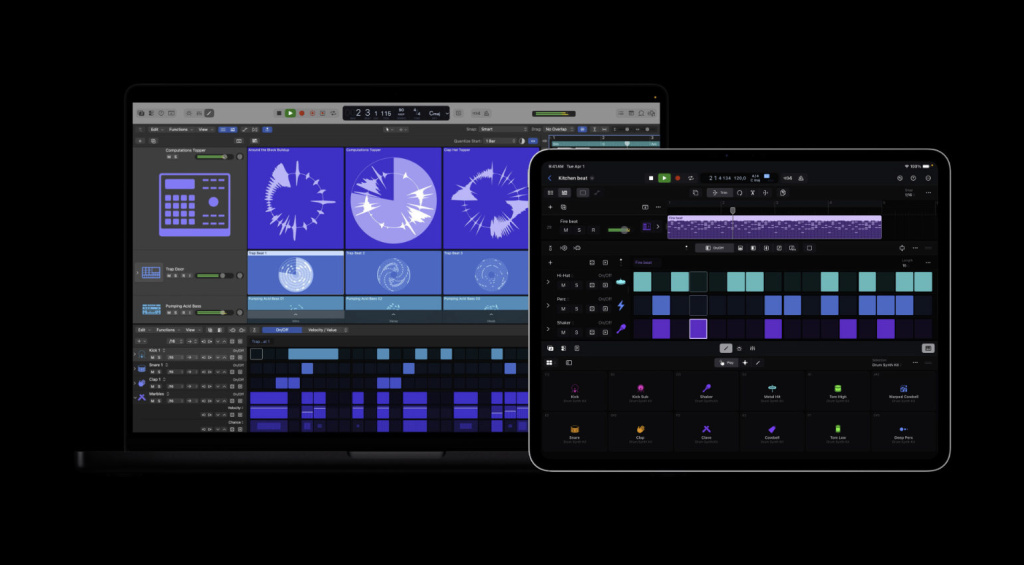Viewport: 1024px width, 565px height.
Task: Go back using the arrow beside Kitchen beat on iPad
Action: click(x=550, y=178)
